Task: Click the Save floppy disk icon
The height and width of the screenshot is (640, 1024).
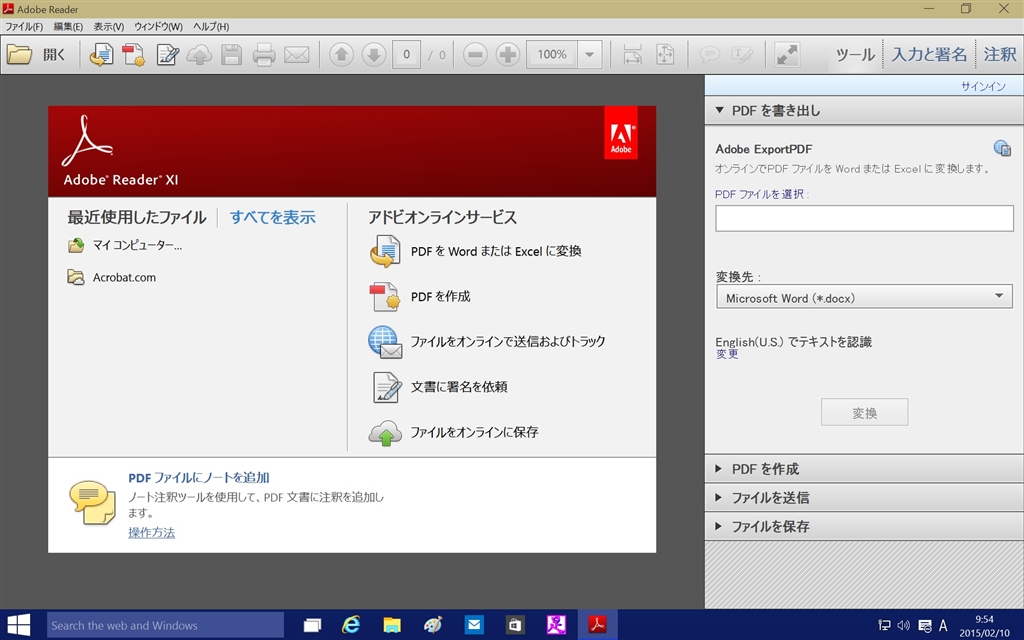Action: click(x=232, y=55)
